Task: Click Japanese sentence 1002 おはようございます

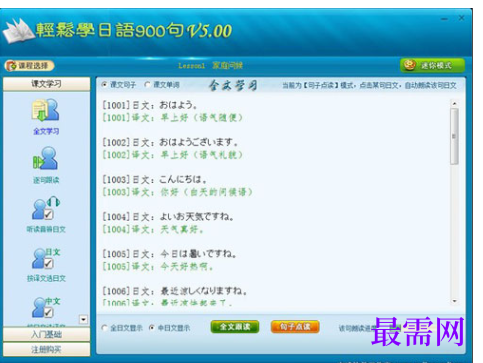Action: point(170,142)
